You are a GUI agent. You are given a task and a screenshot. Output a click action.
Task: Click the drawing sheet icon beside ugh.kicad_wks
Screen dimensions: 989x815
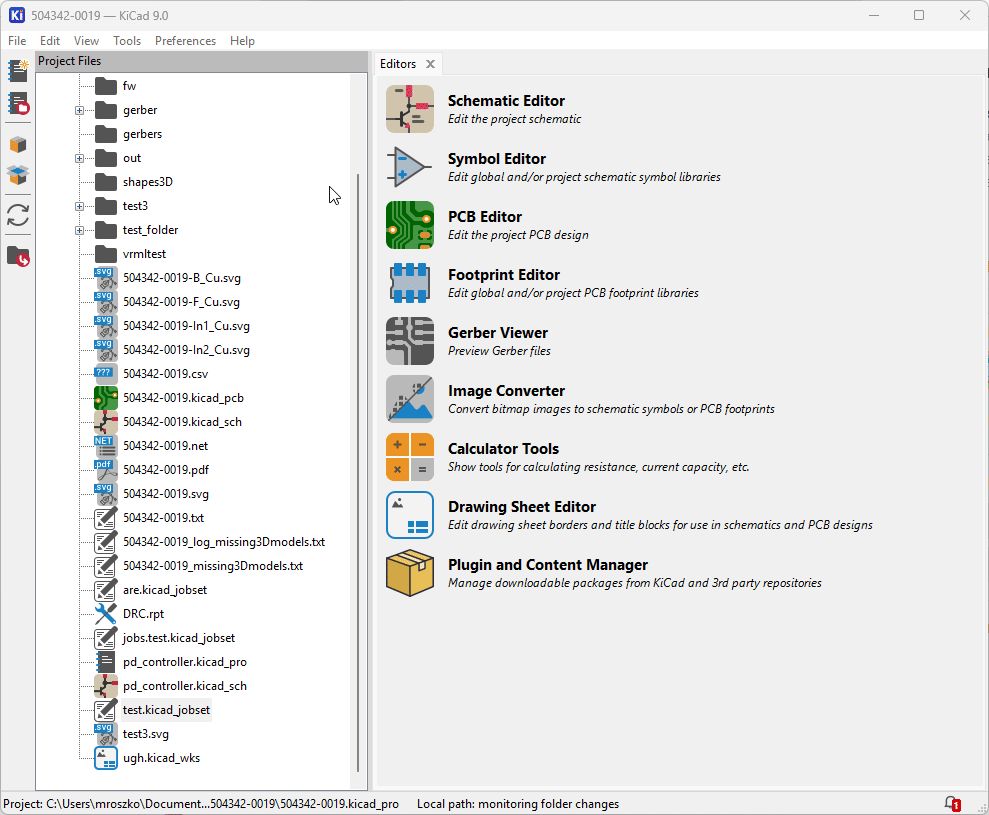(106, 758)
